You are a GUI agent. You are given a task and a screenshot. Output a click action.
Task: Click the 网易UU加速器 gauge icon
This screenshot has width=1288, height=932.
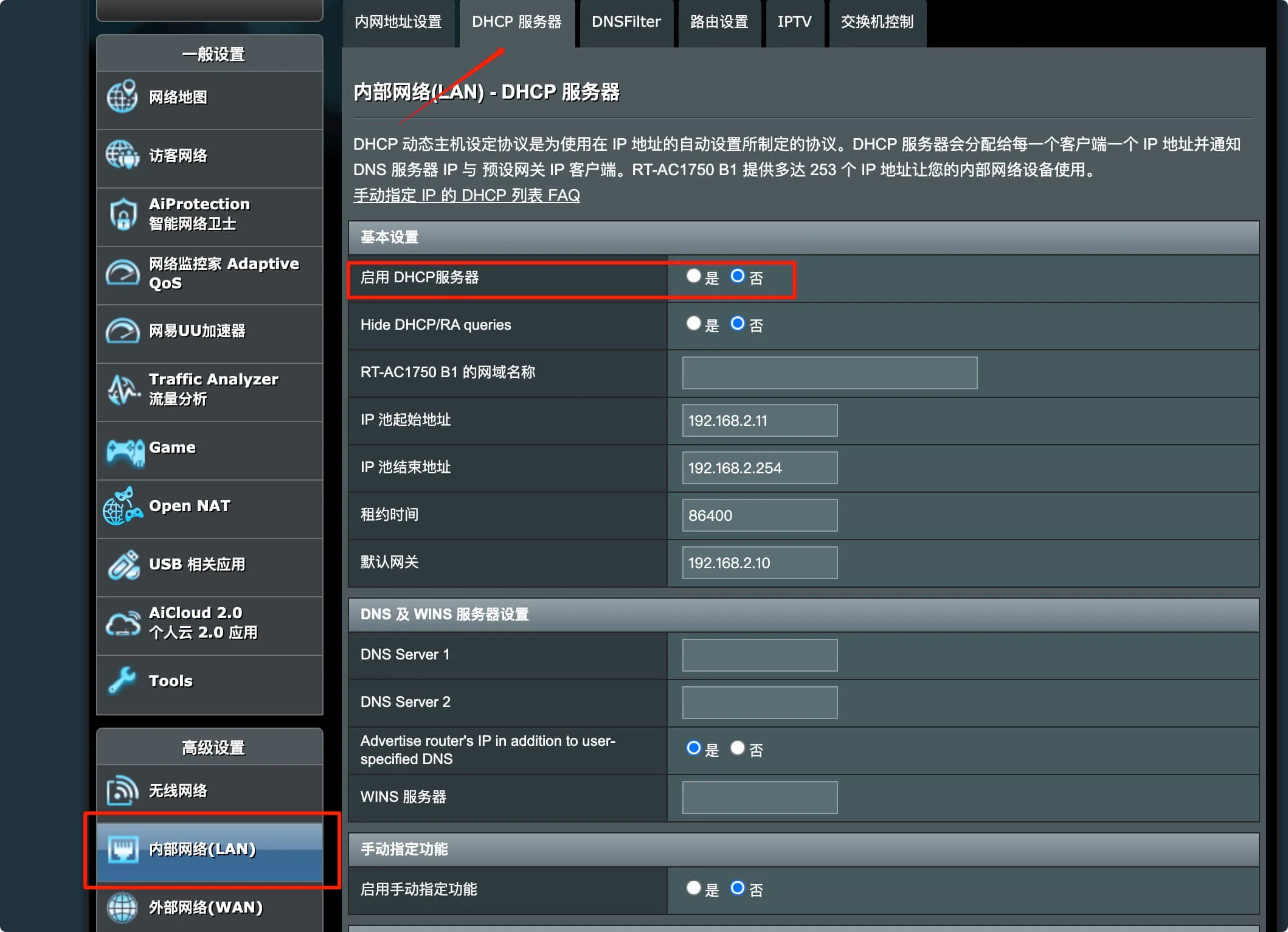(122, 331)
